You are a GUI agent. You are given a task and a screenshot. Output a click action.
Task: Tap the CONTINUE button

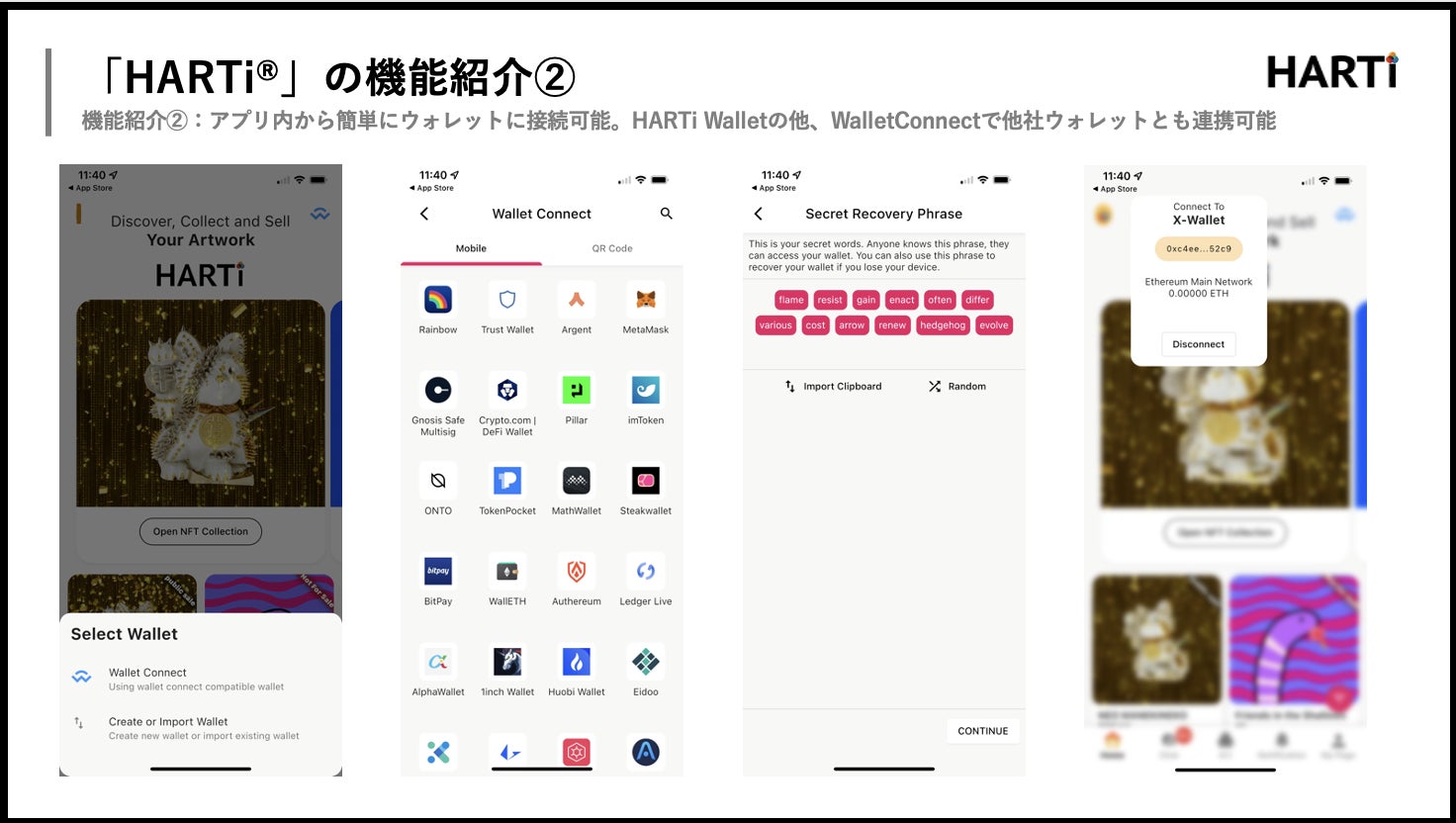click(x=983, y=731)
